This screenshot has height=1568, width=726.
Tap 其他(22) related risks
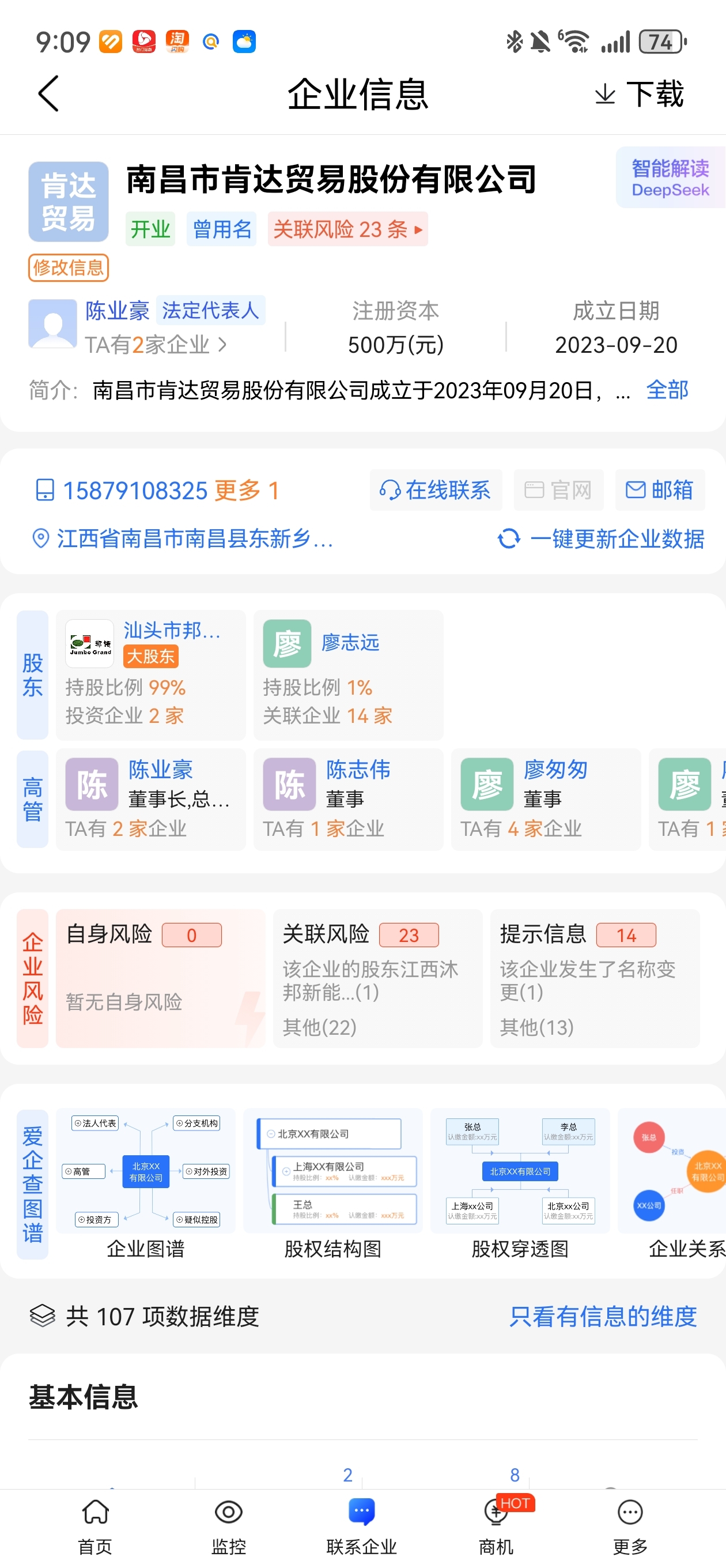(x=319, y=1027)
